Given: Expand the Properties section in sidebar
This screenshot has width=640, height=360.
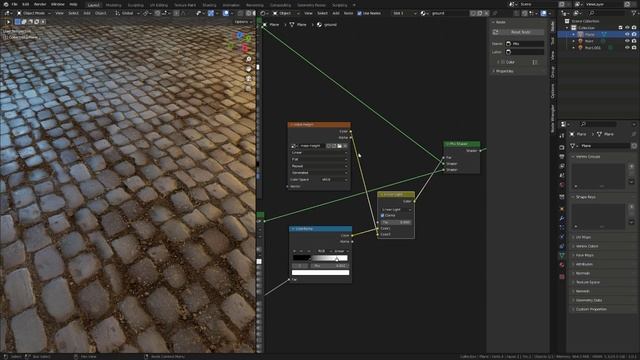Looking at the screenshot, I should coord(504,71).
